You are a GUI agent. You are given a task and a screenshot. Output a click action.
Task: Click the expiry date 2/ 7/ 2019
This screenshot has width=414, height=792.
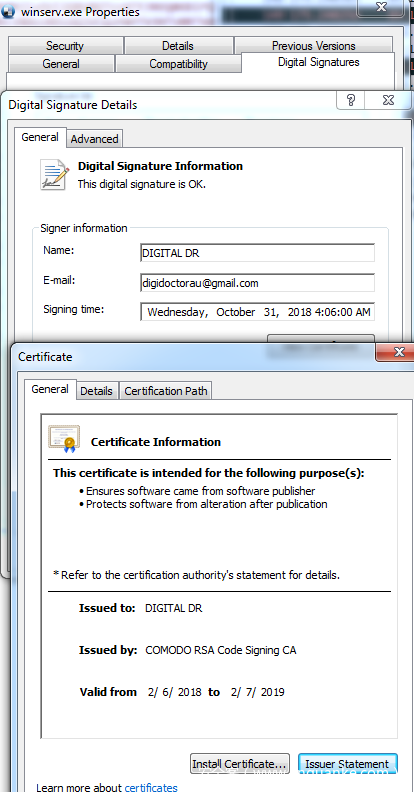257,692
